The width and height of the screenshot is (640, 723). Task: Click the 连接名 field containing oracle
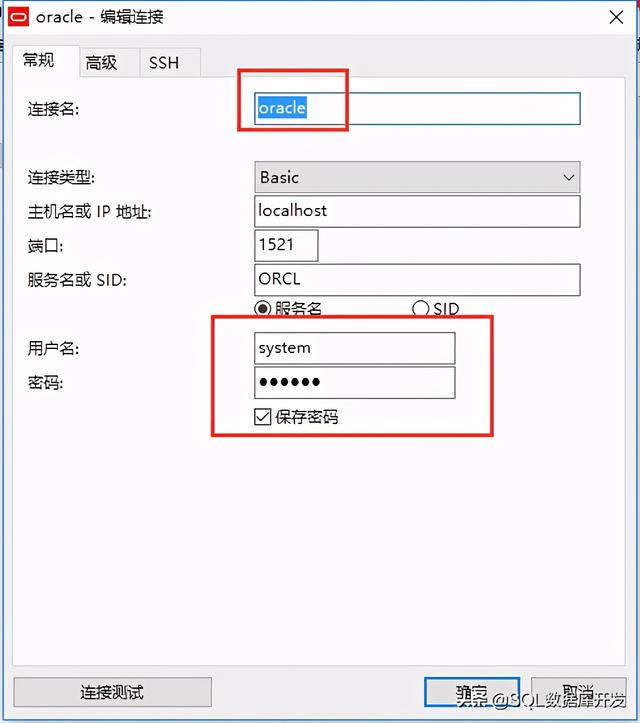point(417,109)
